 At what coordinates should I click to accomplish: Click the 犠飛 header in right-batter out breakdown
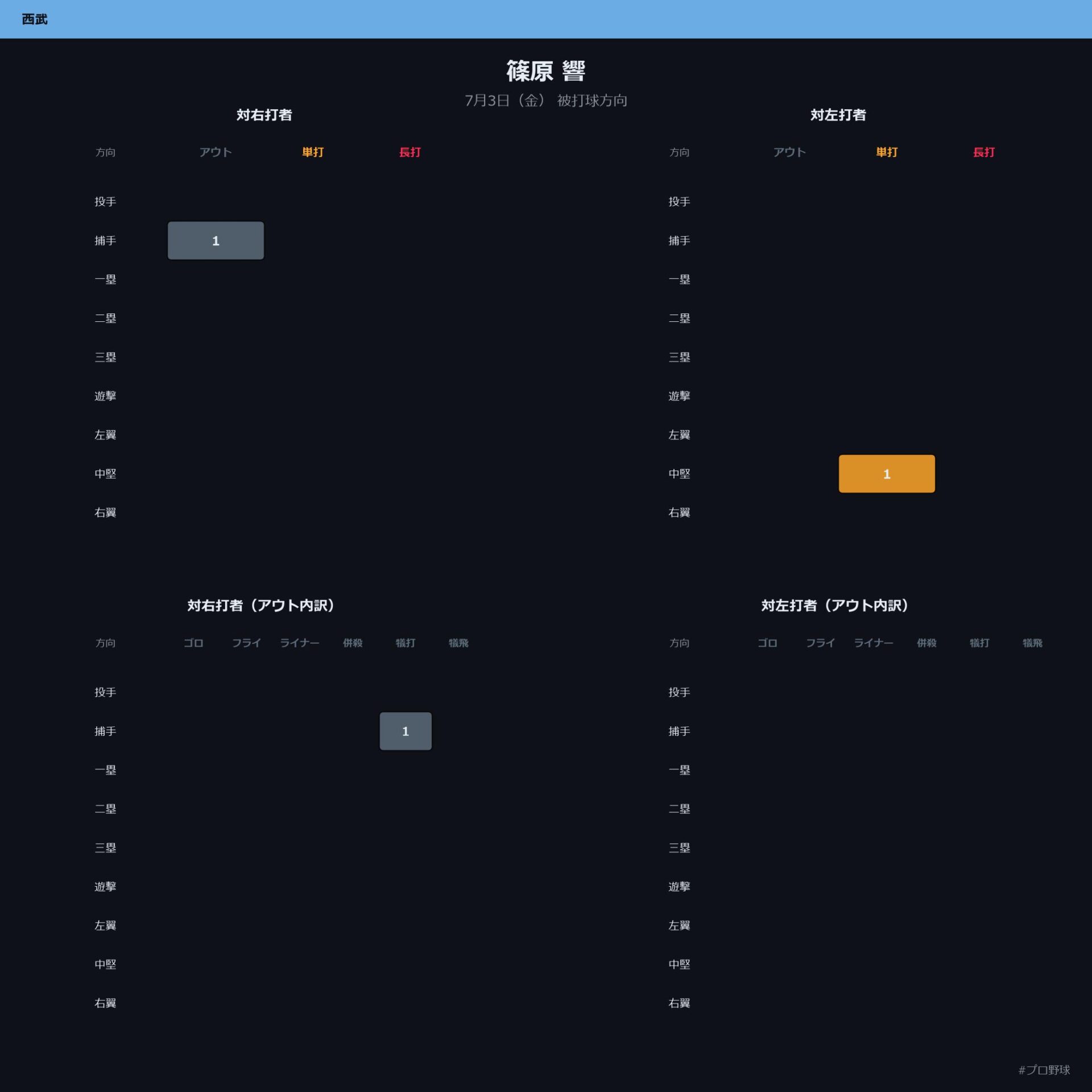[458, 643]
